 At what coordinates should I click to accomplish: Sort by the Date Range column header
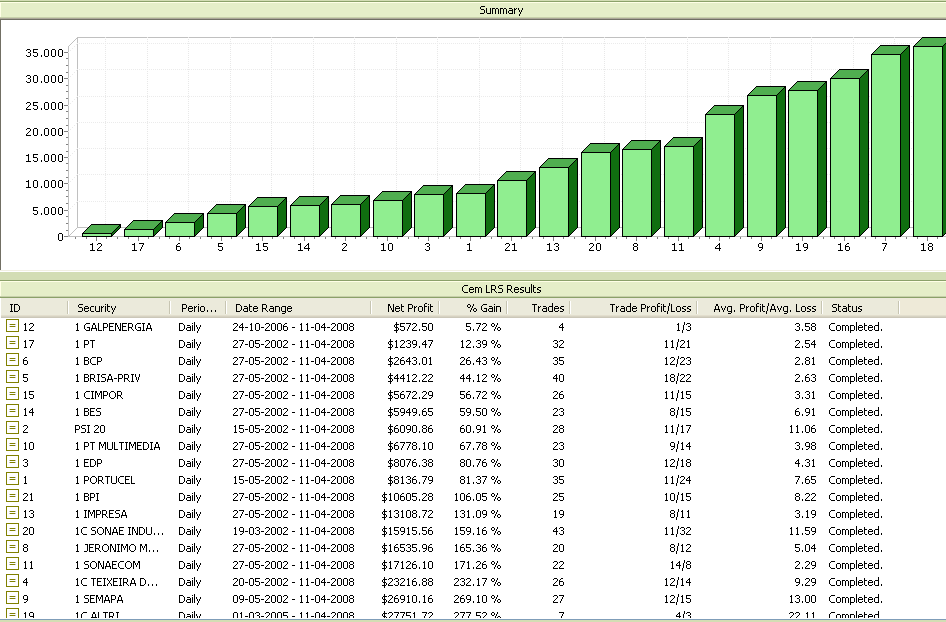pyautogui.click(x=298, y=308)
